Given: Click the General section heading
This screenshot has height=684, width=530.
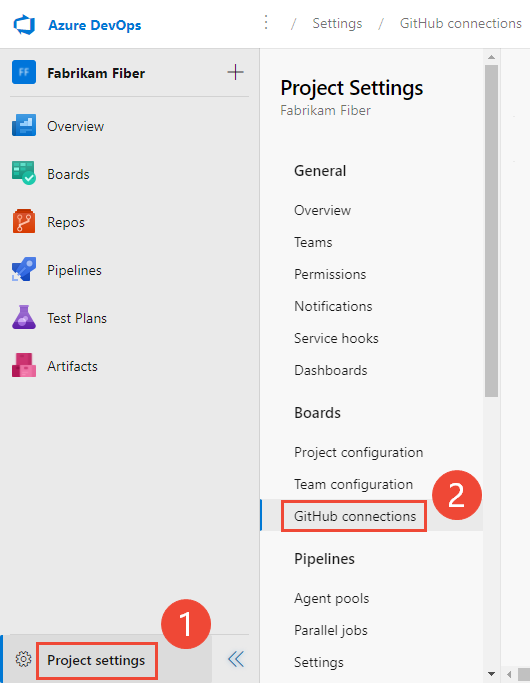Looking at the screenshot, I should click(x=320, y=171).
